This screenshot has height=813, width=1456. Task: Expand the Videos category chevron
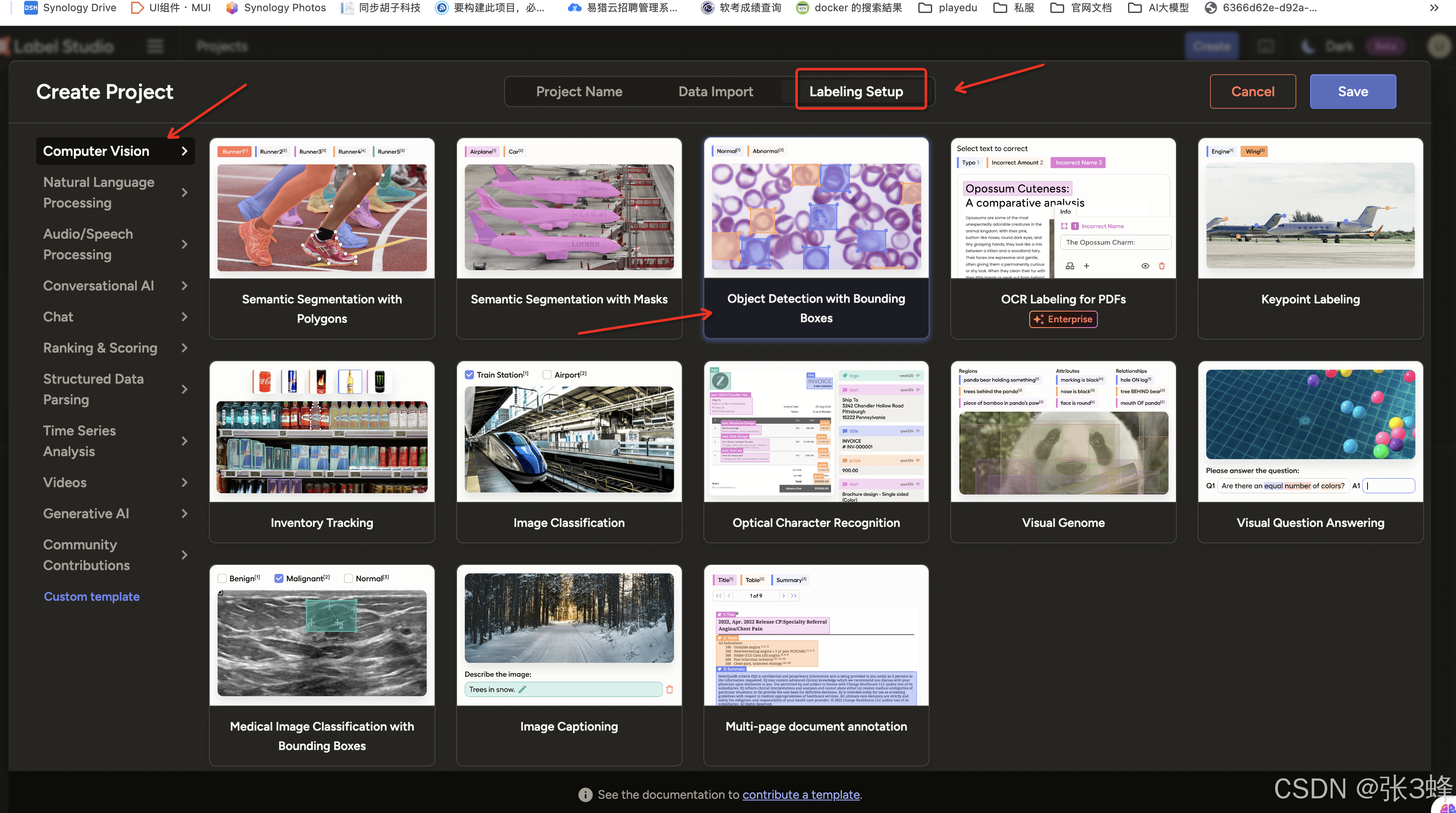click(184, 482)
